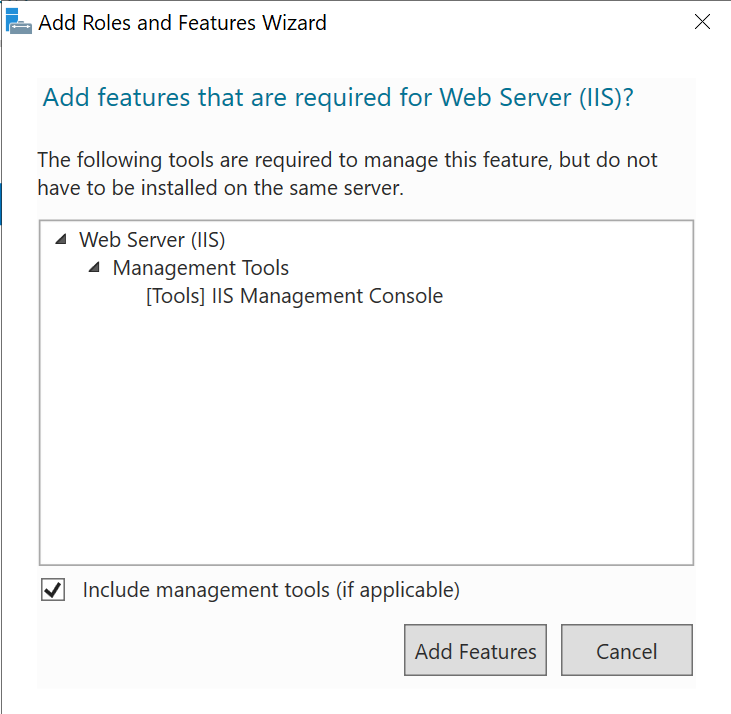This screenshot has height=714, width=731.
Task: Close the Add Roles and Features Wizard dialog
Action: point(702,22)
